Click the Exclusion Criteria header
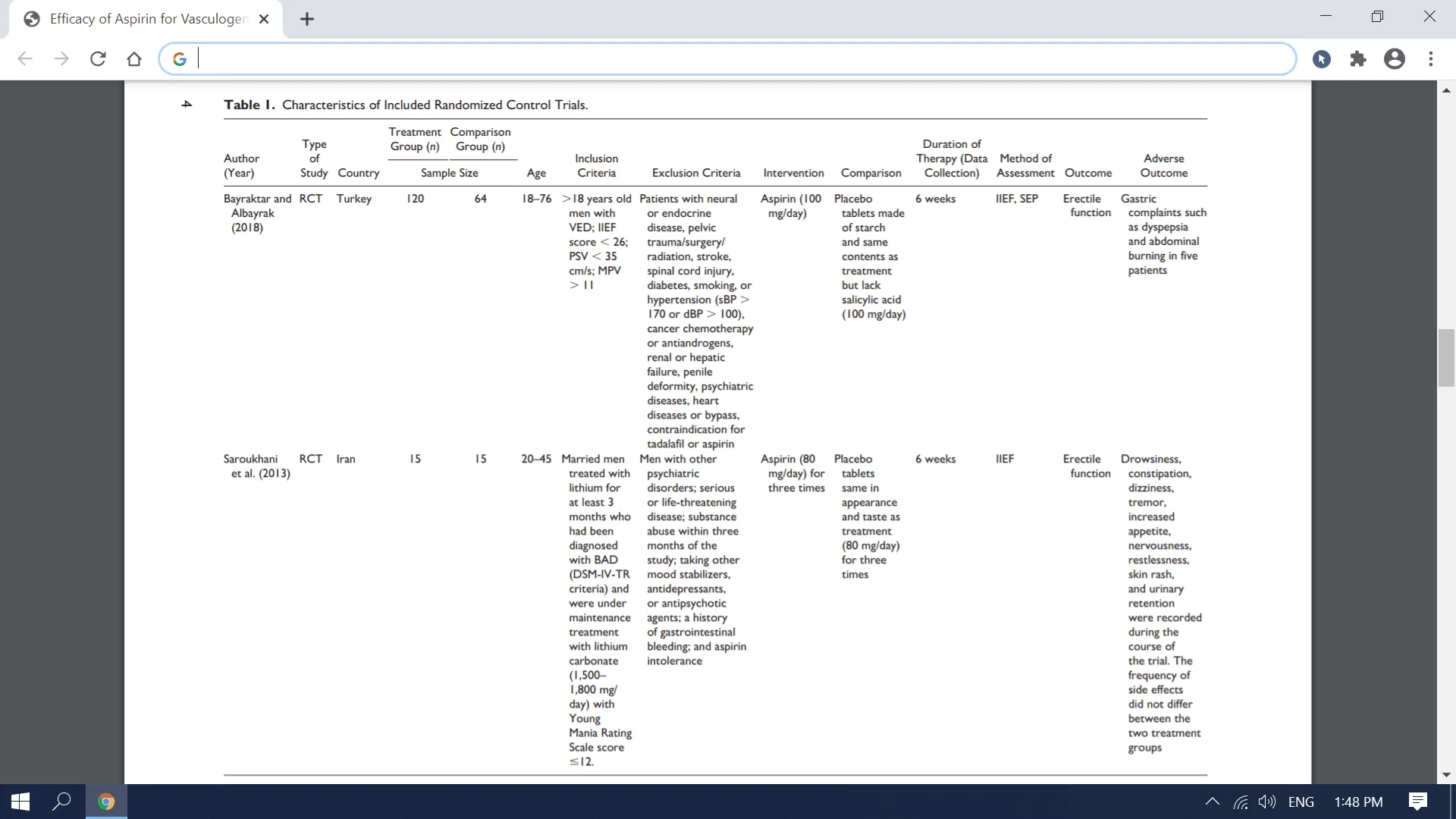Image resolution: width=1456 pixels, height=819 pixels. (x=696, y=173)
